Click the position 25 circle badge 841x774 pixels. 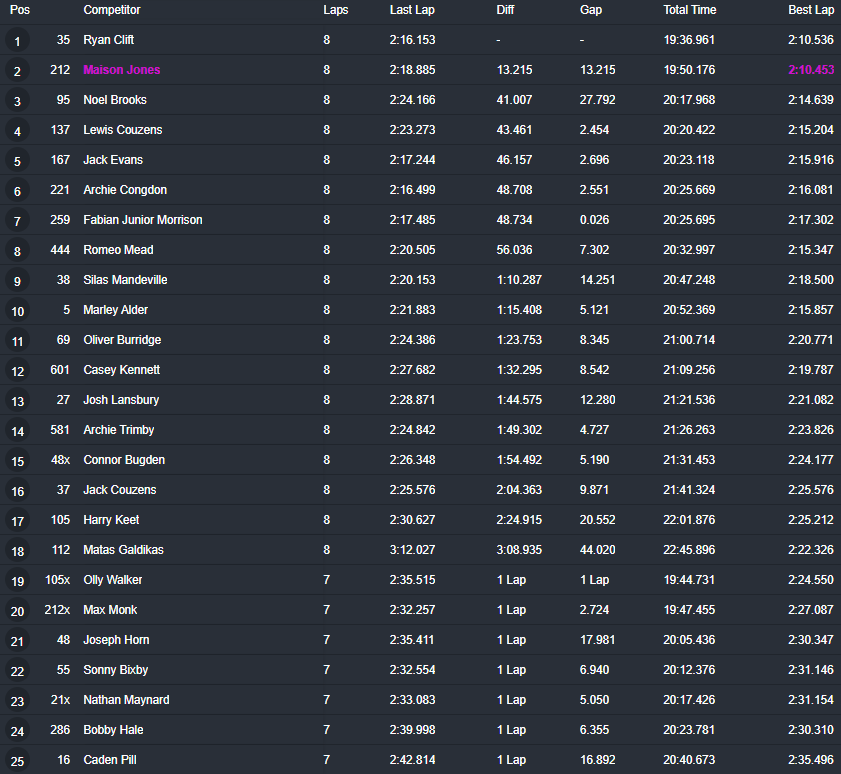(x=18, y=761)
